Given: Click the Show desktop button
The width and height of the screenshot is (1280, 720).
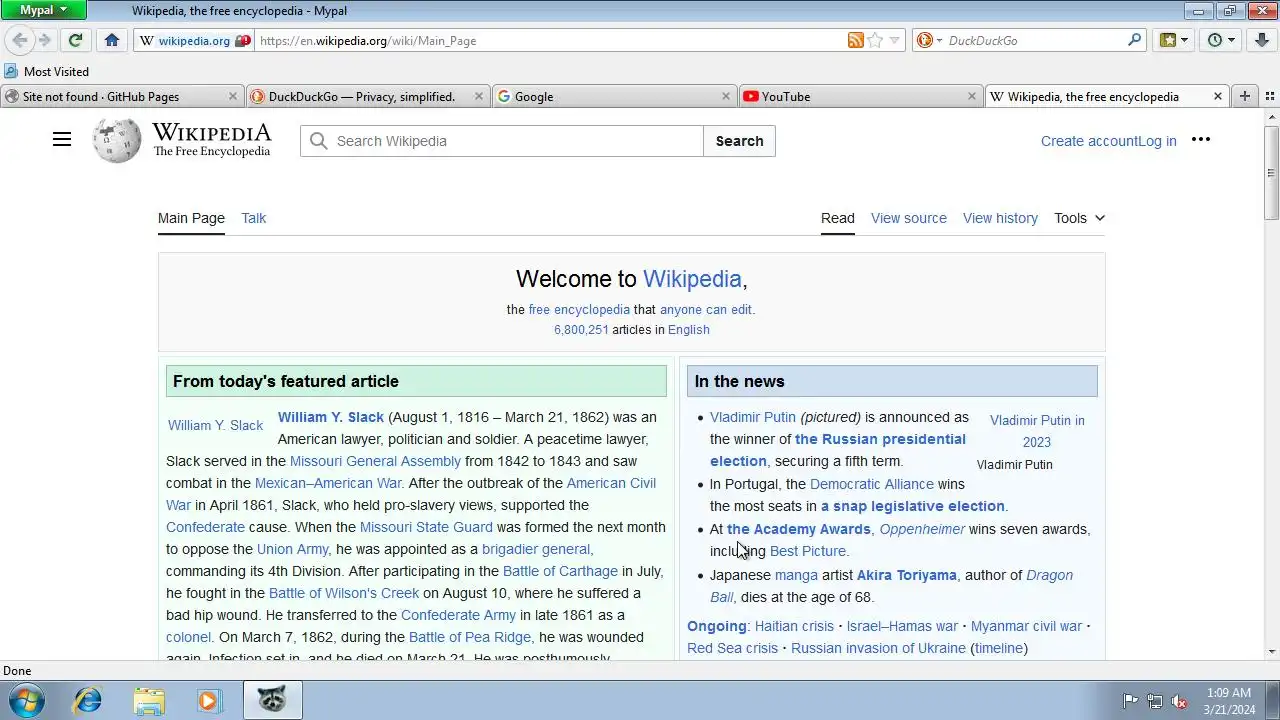Looking at the screenshot, I should tap(1272, 701).
